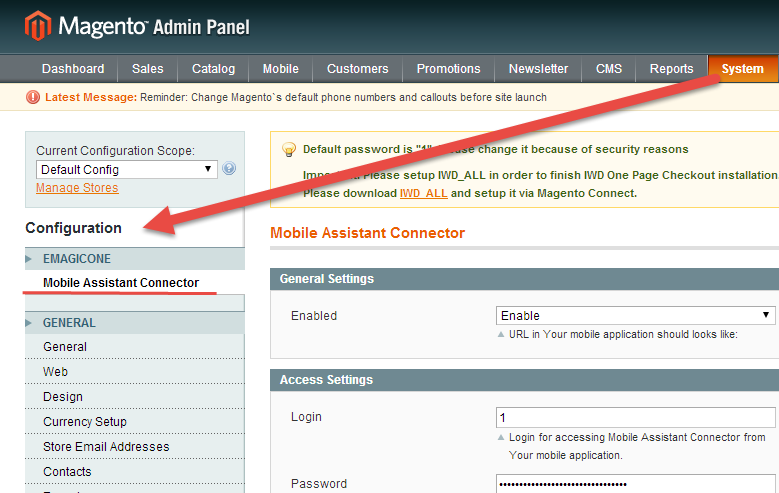Screen dimensions: 779x493
Task: Open the Default Config scope dropdown
Action: coord(127,169)
